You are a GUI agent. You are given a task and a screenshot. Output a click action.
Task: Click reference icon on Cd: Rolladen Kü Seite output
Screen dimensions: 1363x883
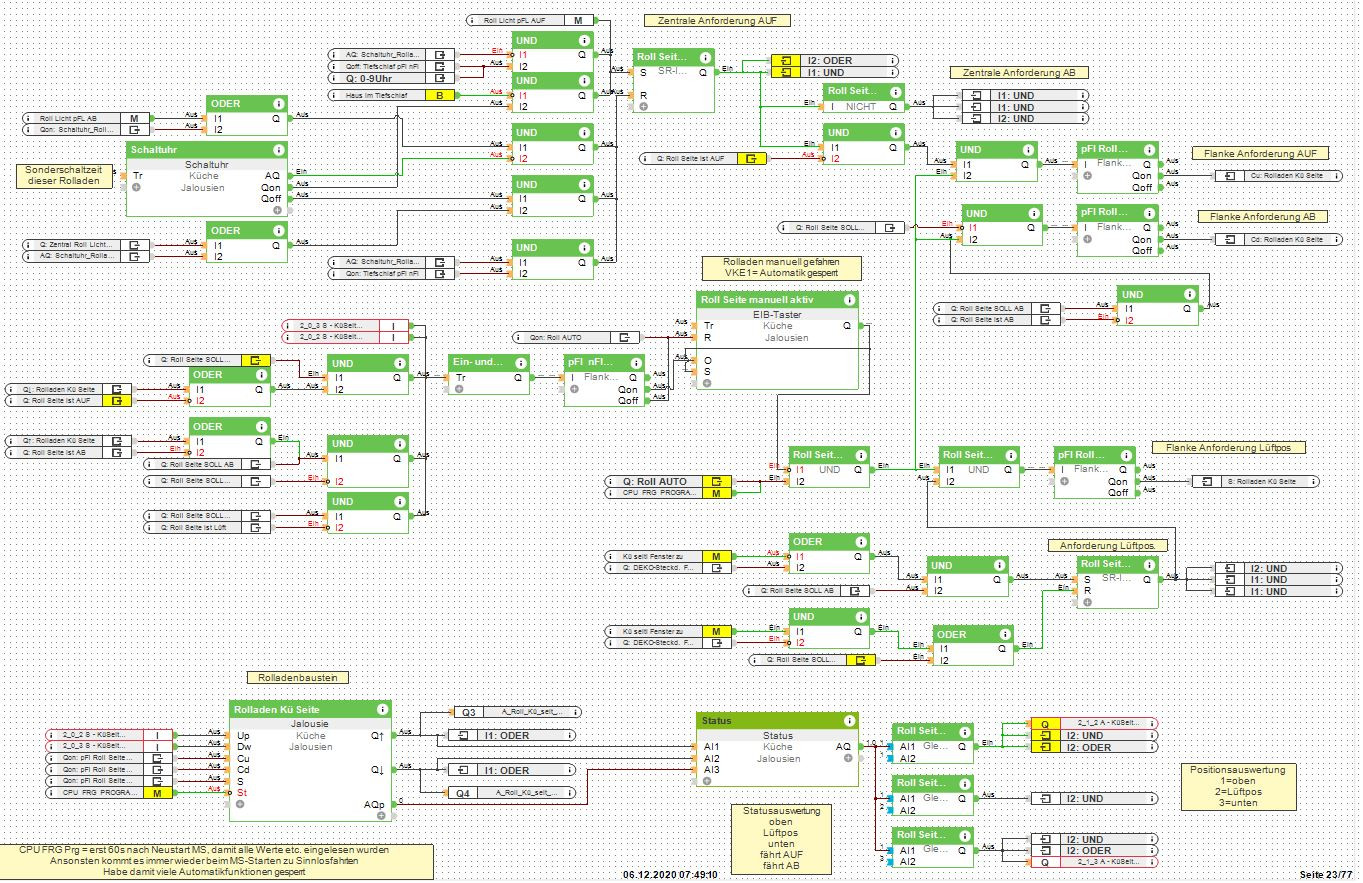tap(1229, 239)
